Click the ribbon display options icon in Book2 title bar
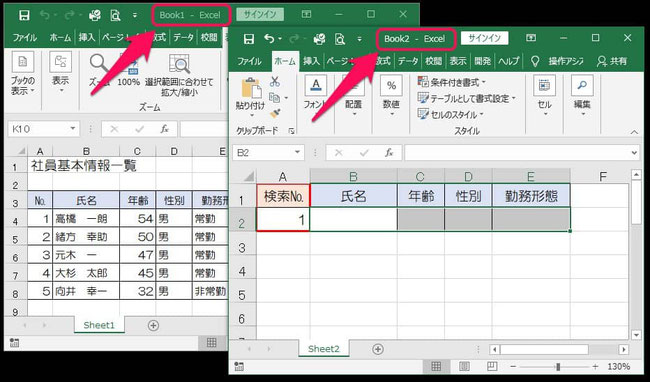The image size is (650, 382). point(531,38)
